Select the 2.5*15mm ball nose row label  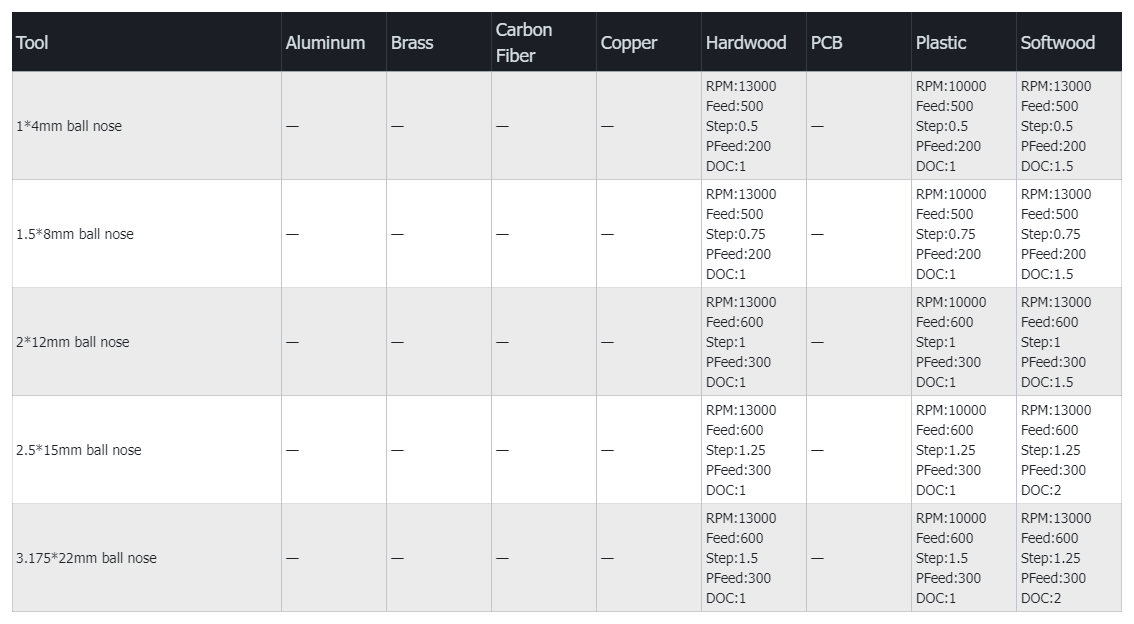point(79,450)
